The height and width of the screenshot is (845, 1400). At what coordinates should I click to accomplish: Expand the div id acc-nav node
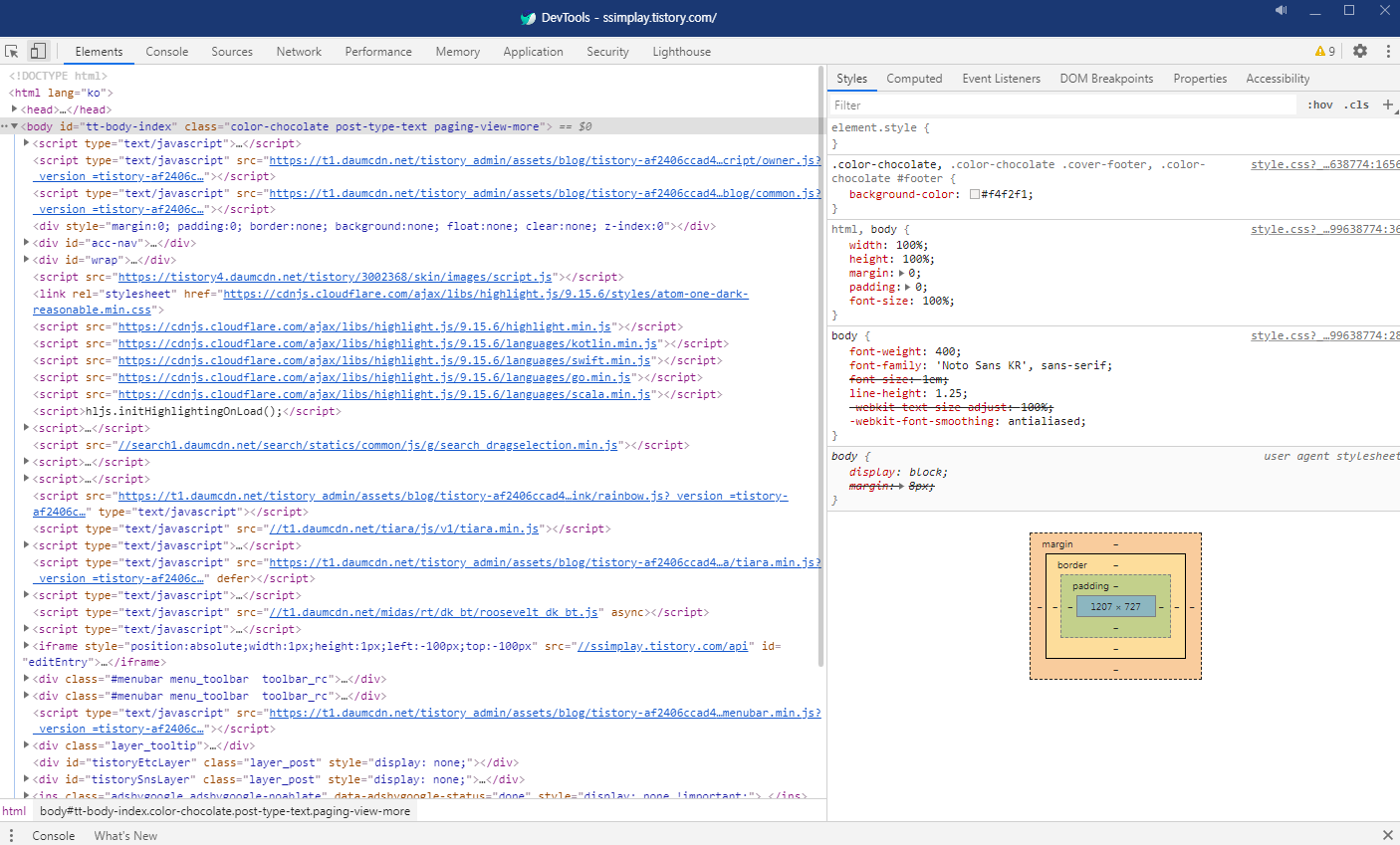[27, 242]
